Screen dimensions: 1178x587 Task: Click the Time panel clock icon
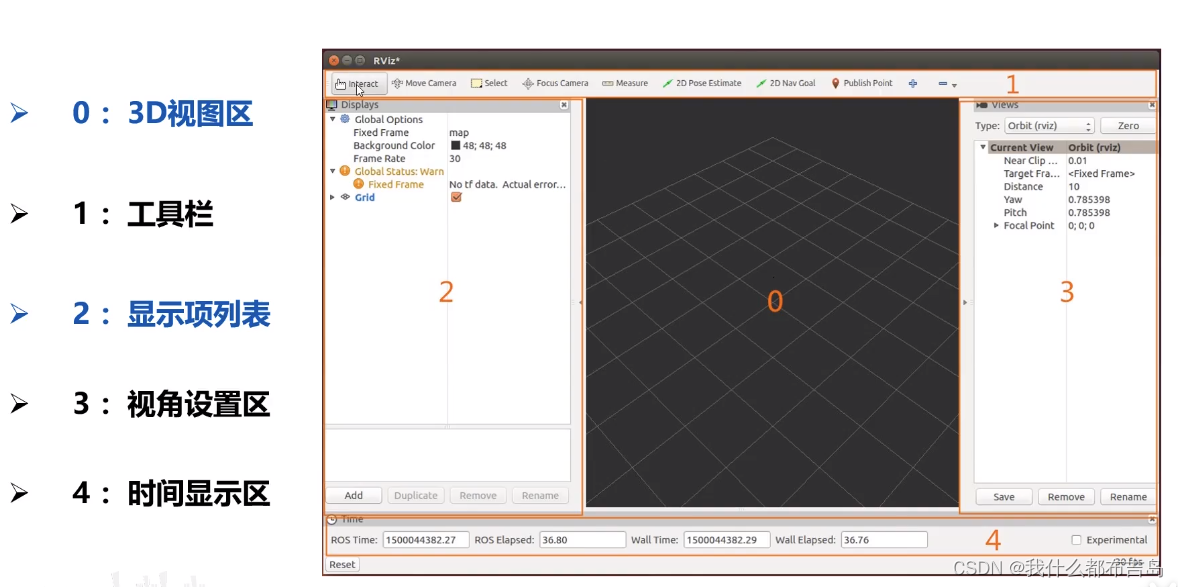(x=332, y=519)
